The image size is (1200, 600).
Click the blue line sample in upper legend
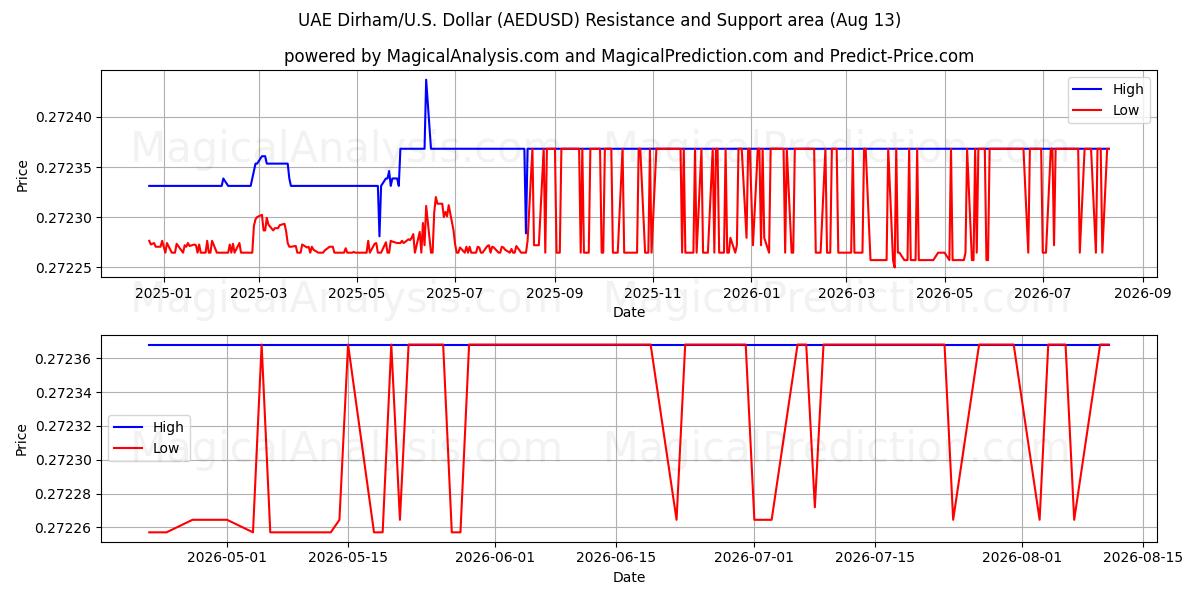1089,89
